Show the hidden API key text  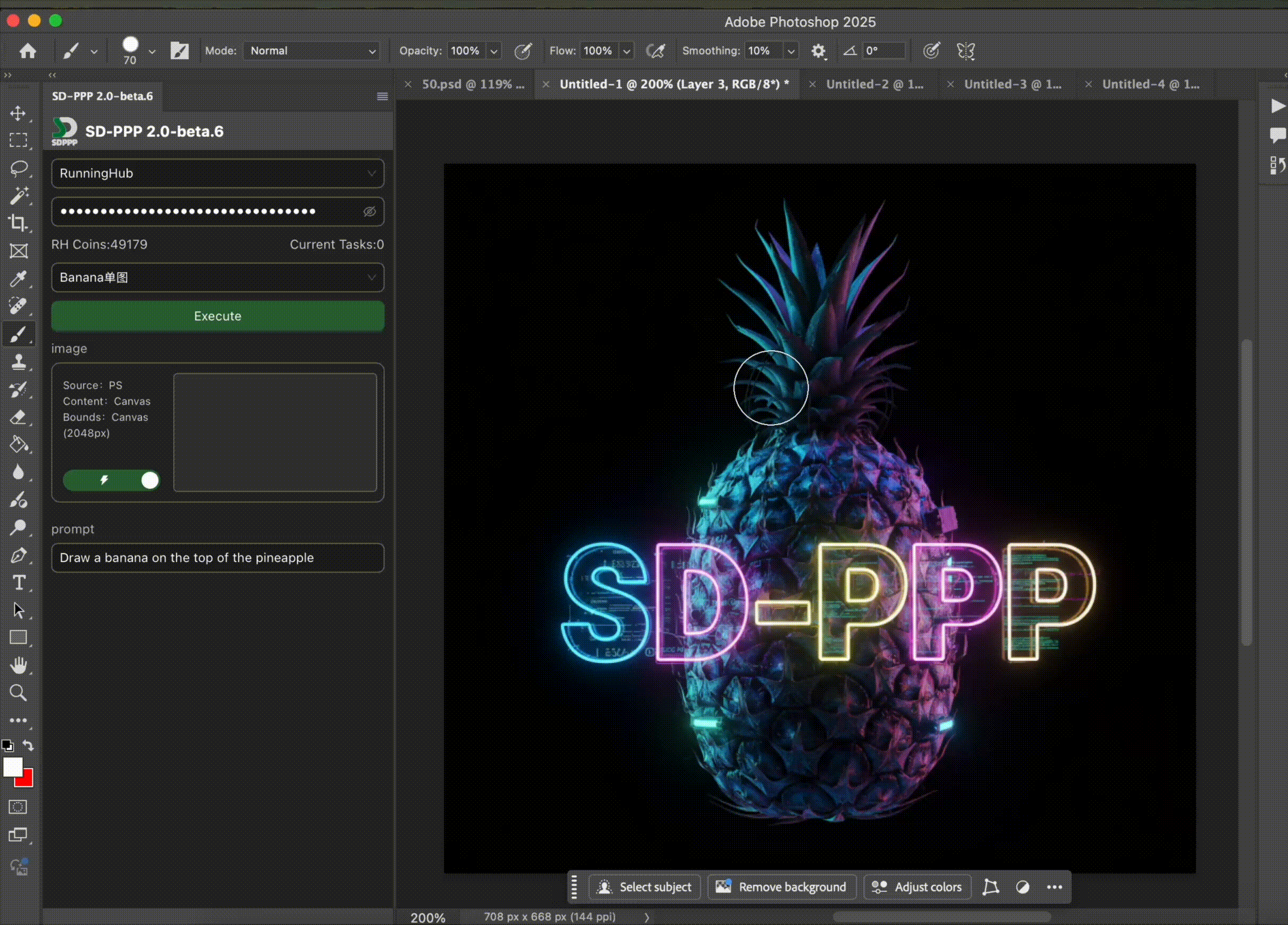coord(370,212)
